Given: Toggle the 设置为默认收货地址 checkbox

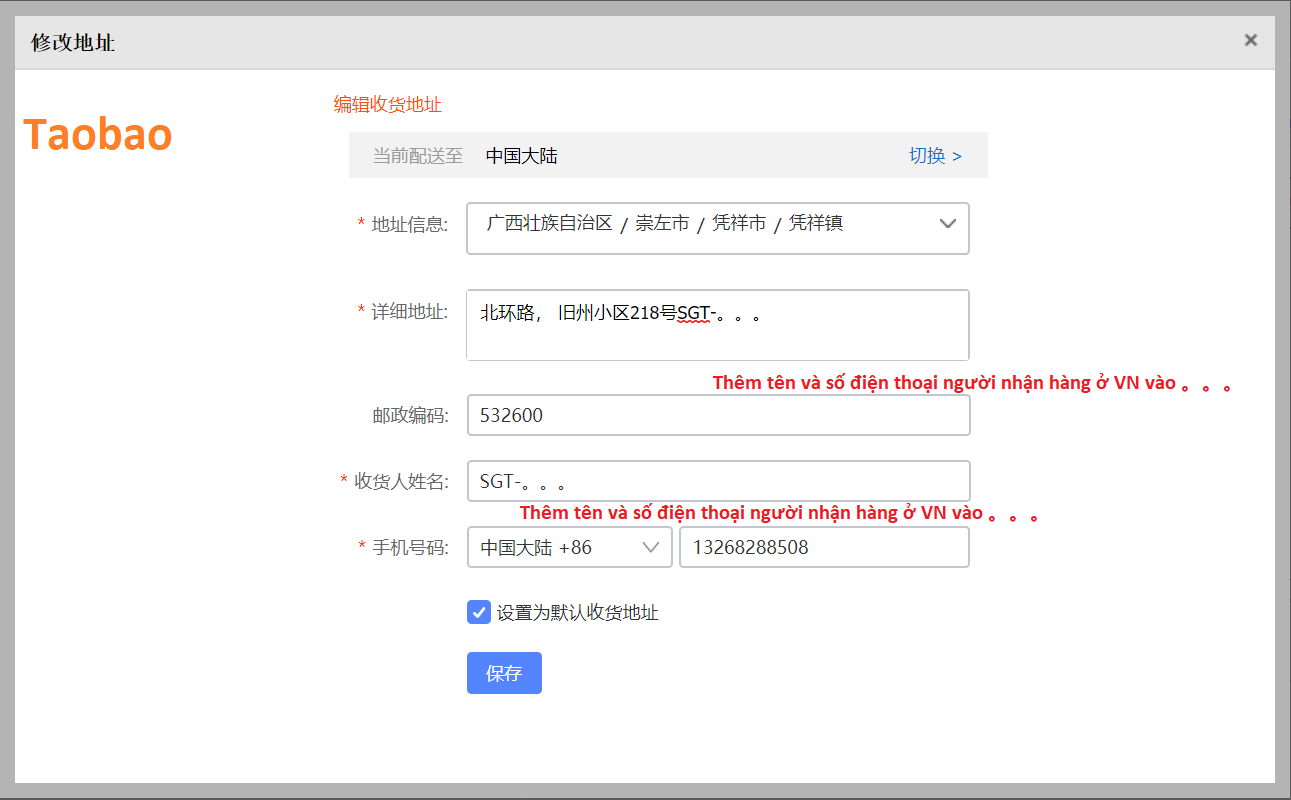Looking at the screenshot, I should coord(478,612).
